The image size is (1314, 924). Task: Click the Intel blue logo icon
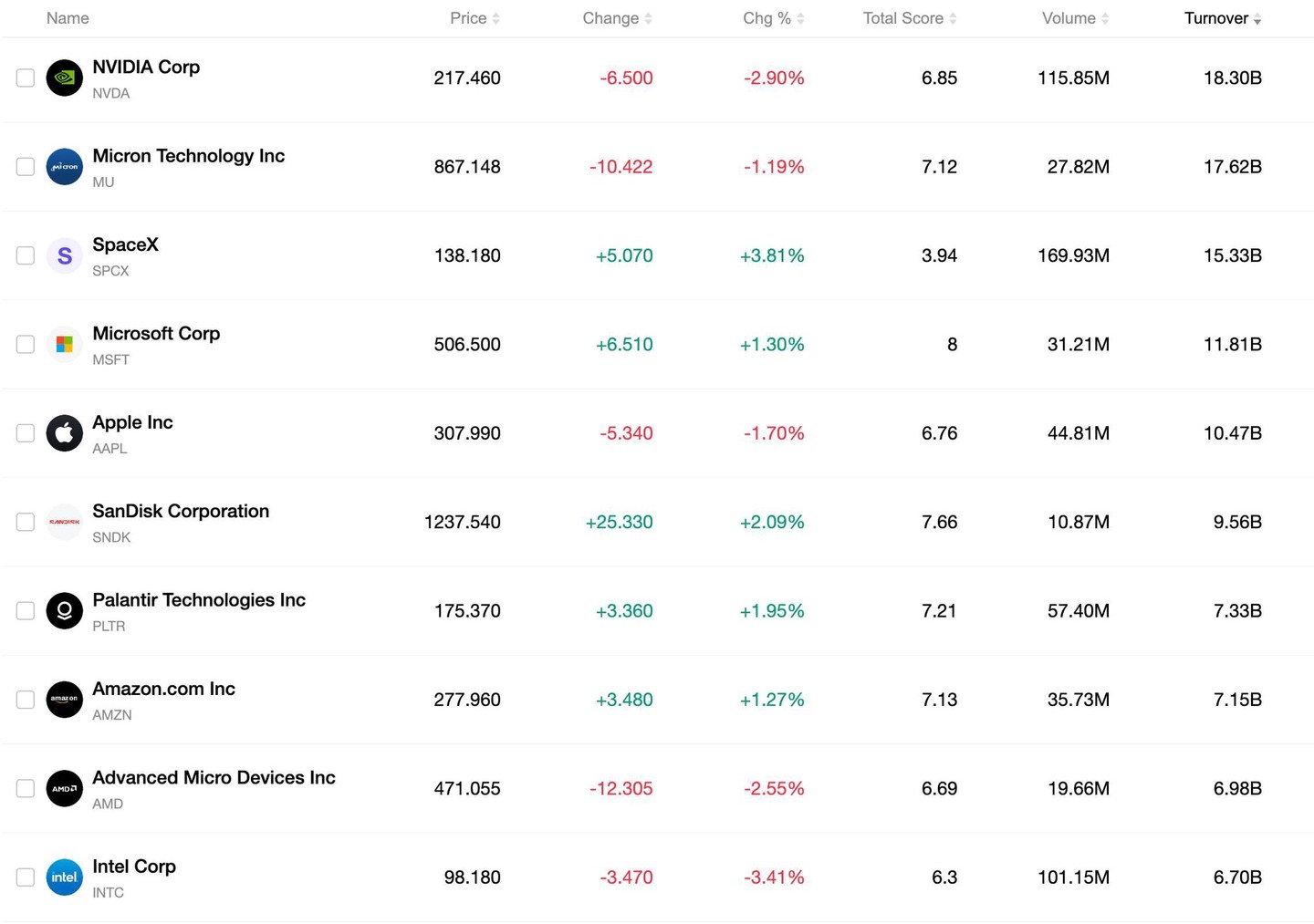point(64,877)
